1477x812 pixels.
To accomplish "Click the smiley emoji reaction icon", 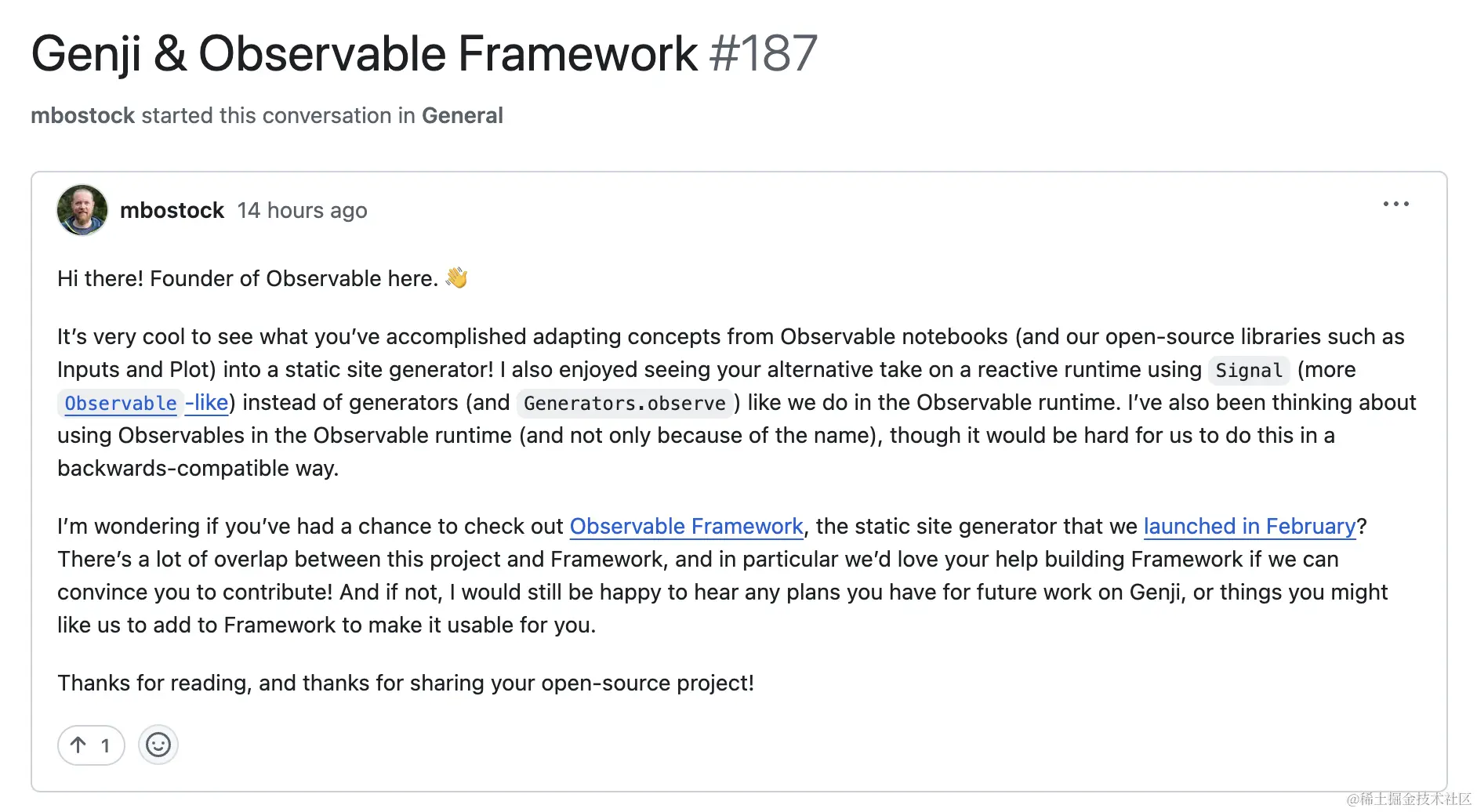I will (x=158, y=745).
